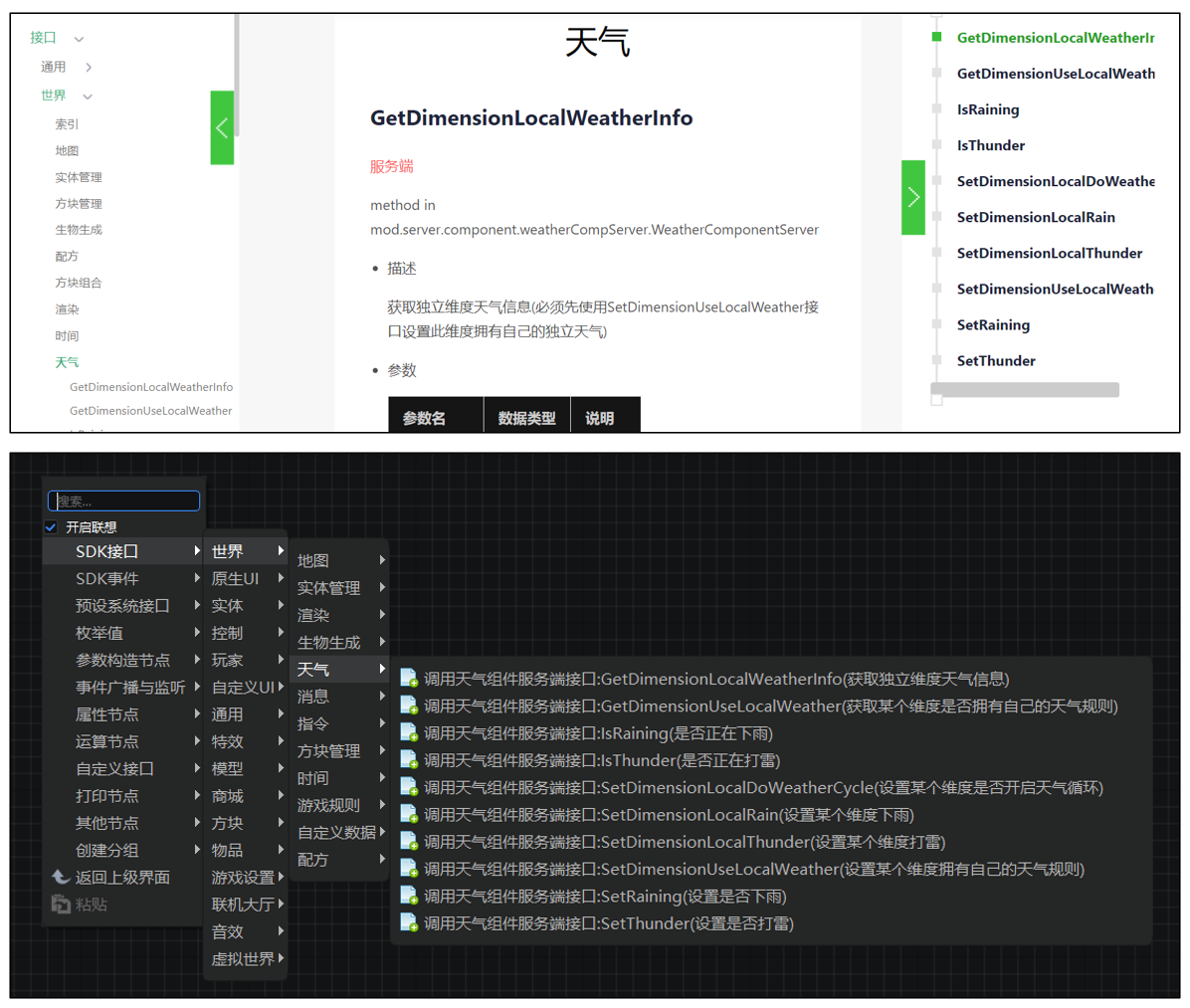Click the 返回上级界面 back arrow icon

coord(61,878)
